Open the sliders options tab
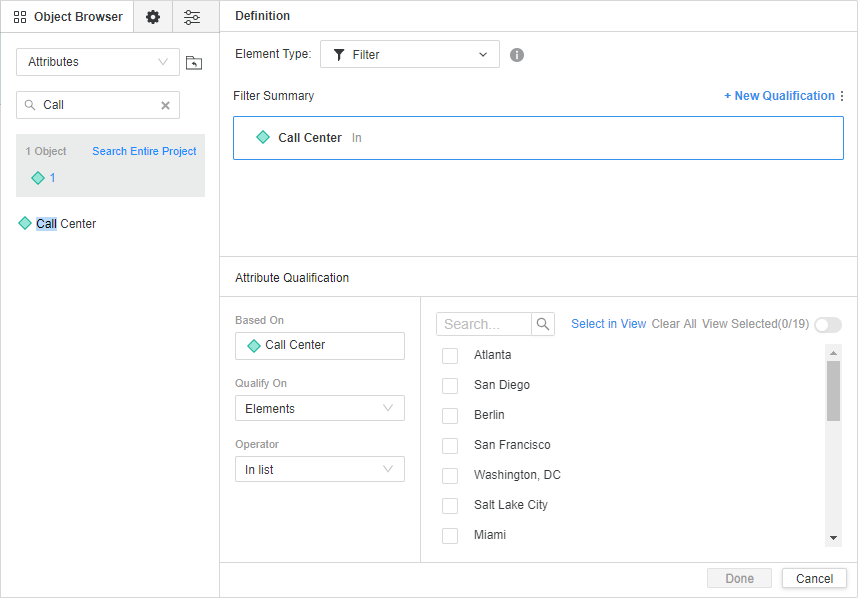Viewport: 858px width, 598px height. pos(192,17)
